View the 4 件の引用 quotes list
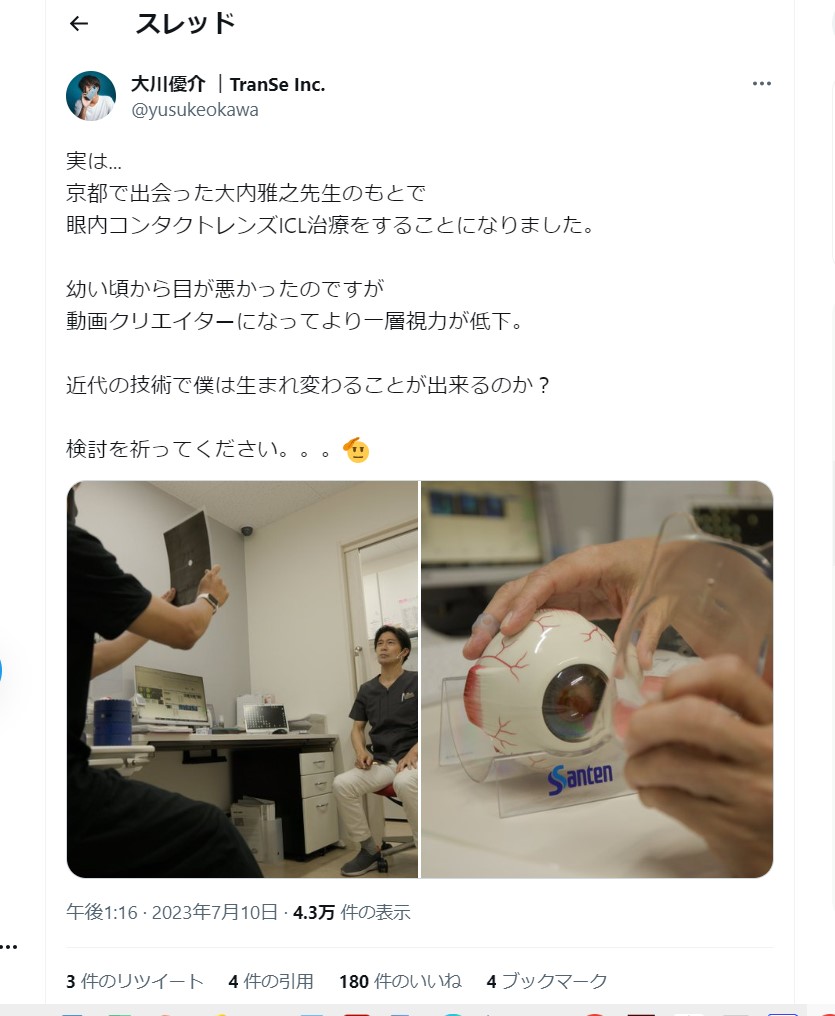This screenshot has height=1016, width=835. pyautogui.click(x=271, y=981)
